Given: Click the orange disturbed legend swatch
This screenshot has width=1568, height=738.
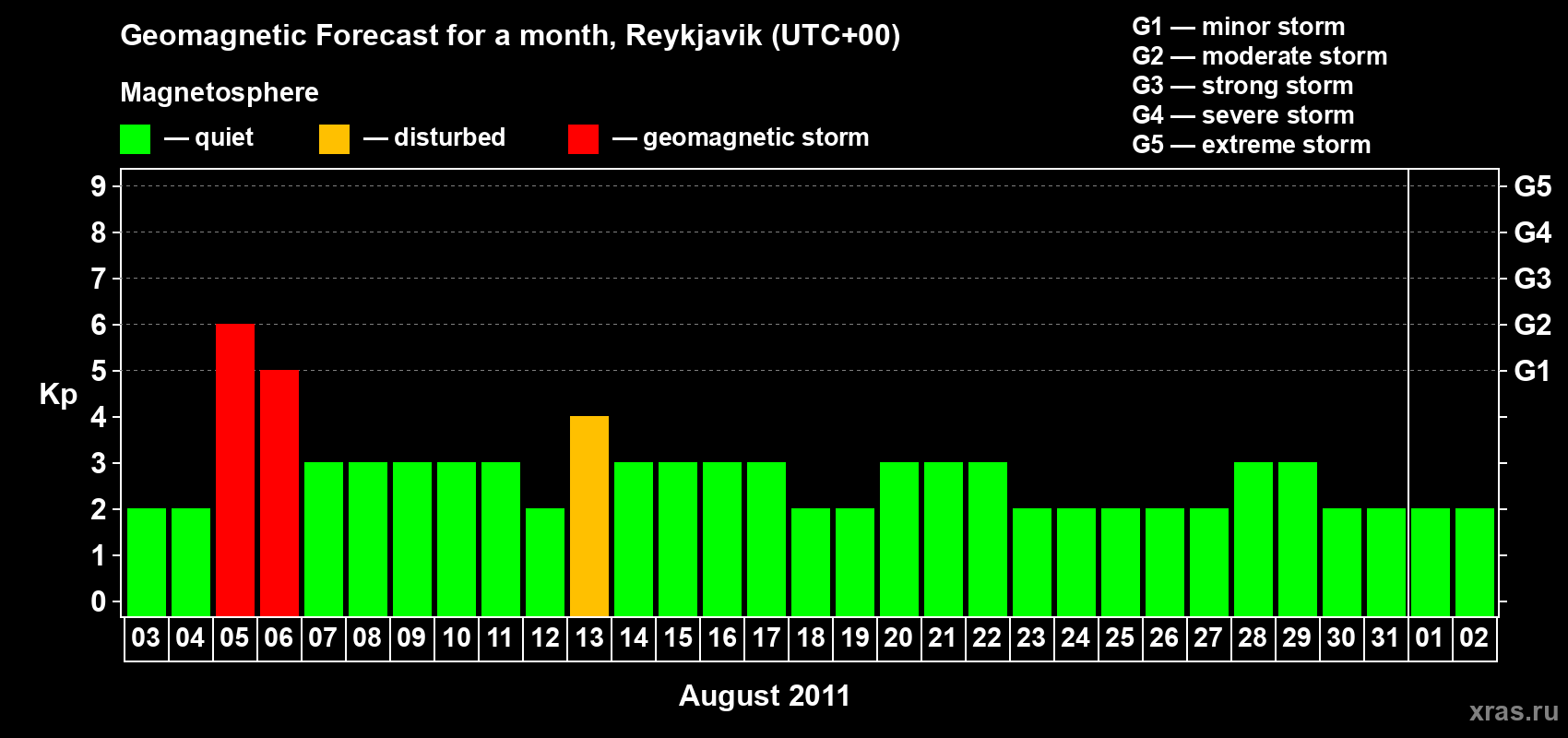Looking at the screenshot, I should pos(335,139).
